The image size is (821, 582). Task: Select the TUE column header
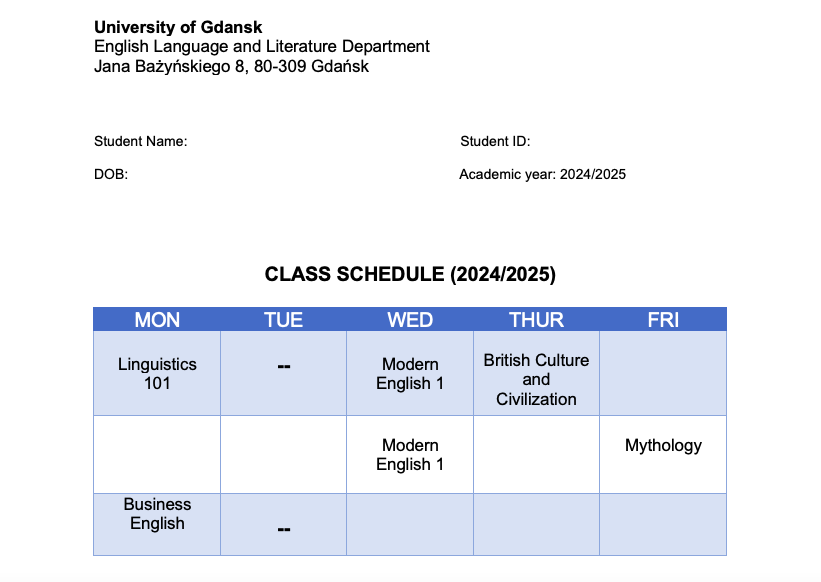point(283,319)
